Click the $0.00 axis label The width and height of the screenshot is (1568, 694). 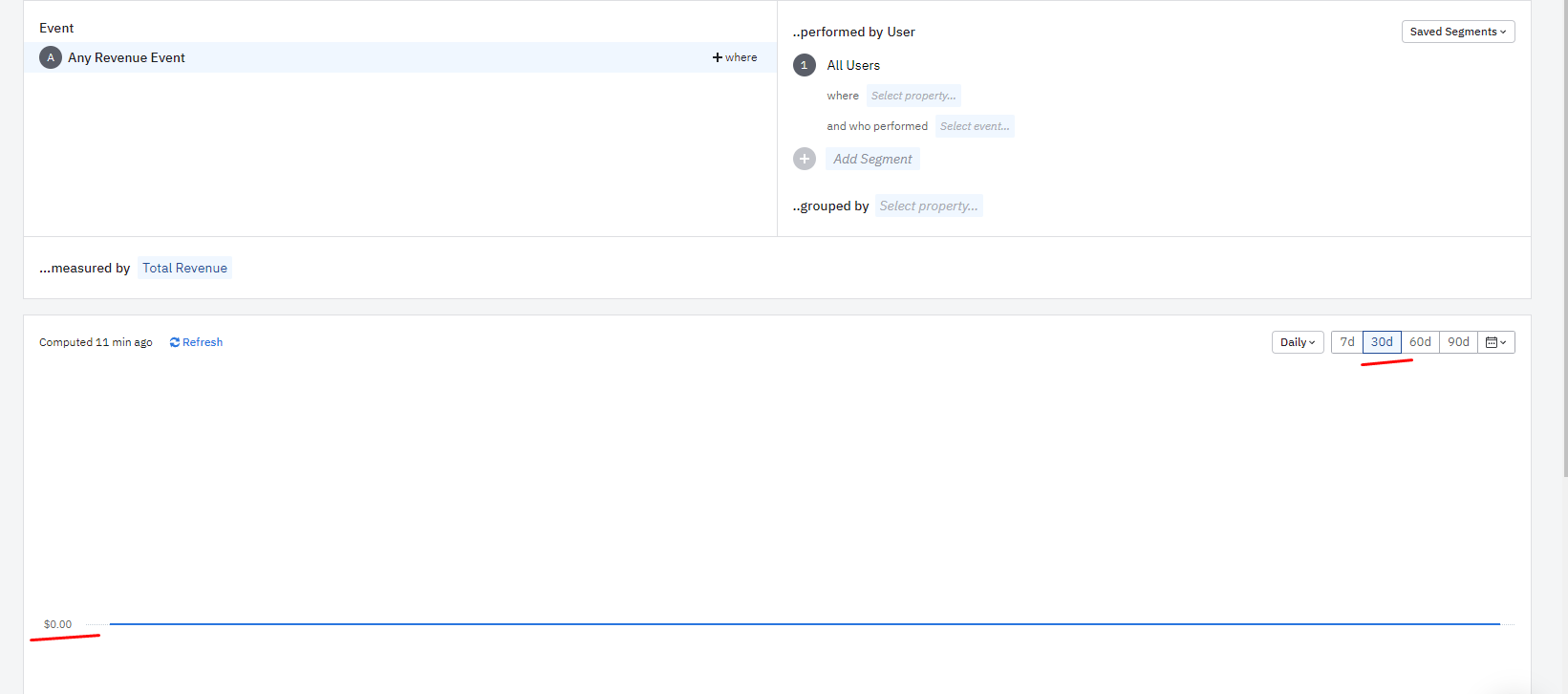point(57,624)
